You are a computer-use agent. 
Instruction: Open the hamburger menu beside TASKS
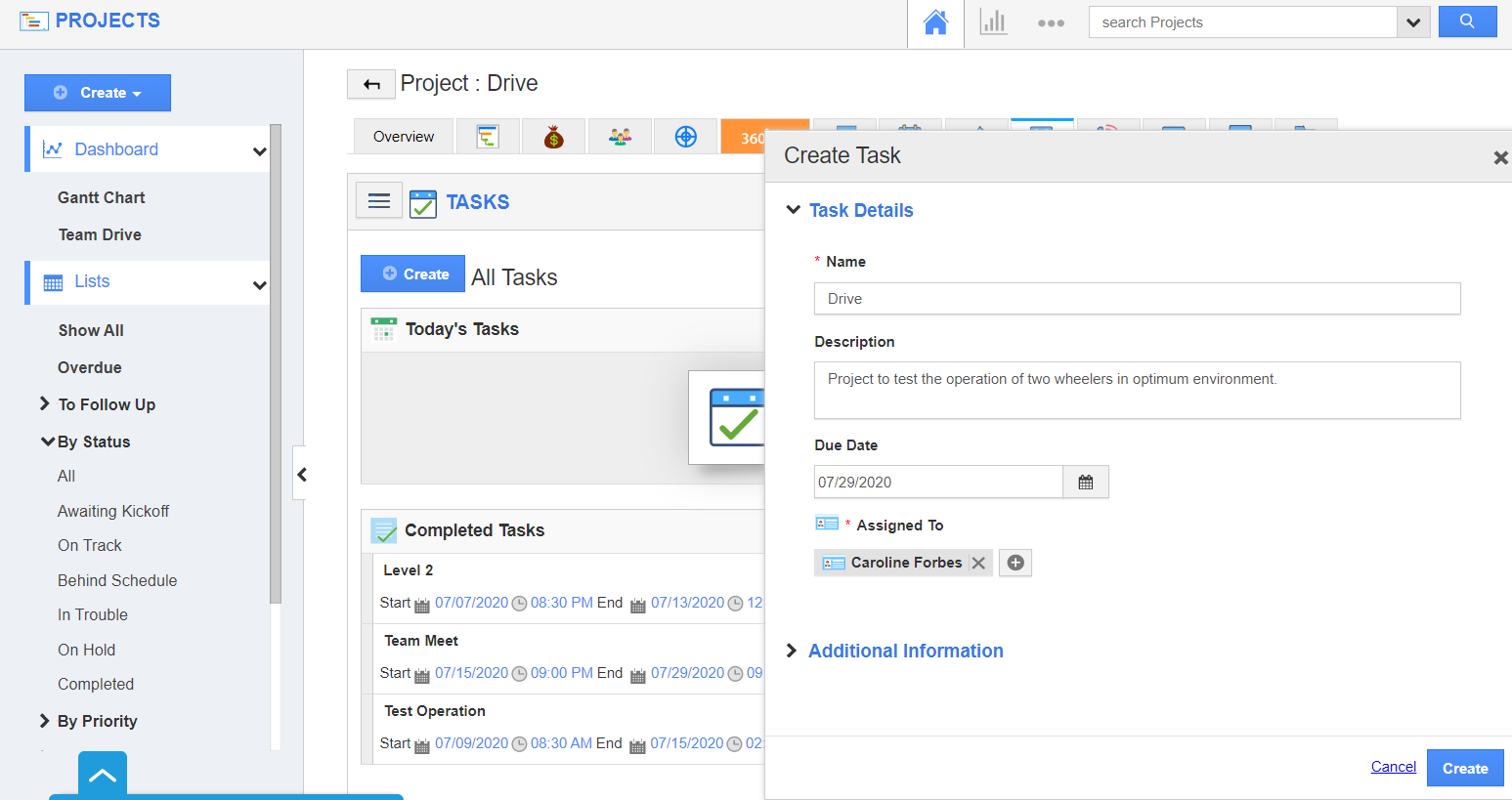point(379,201)
